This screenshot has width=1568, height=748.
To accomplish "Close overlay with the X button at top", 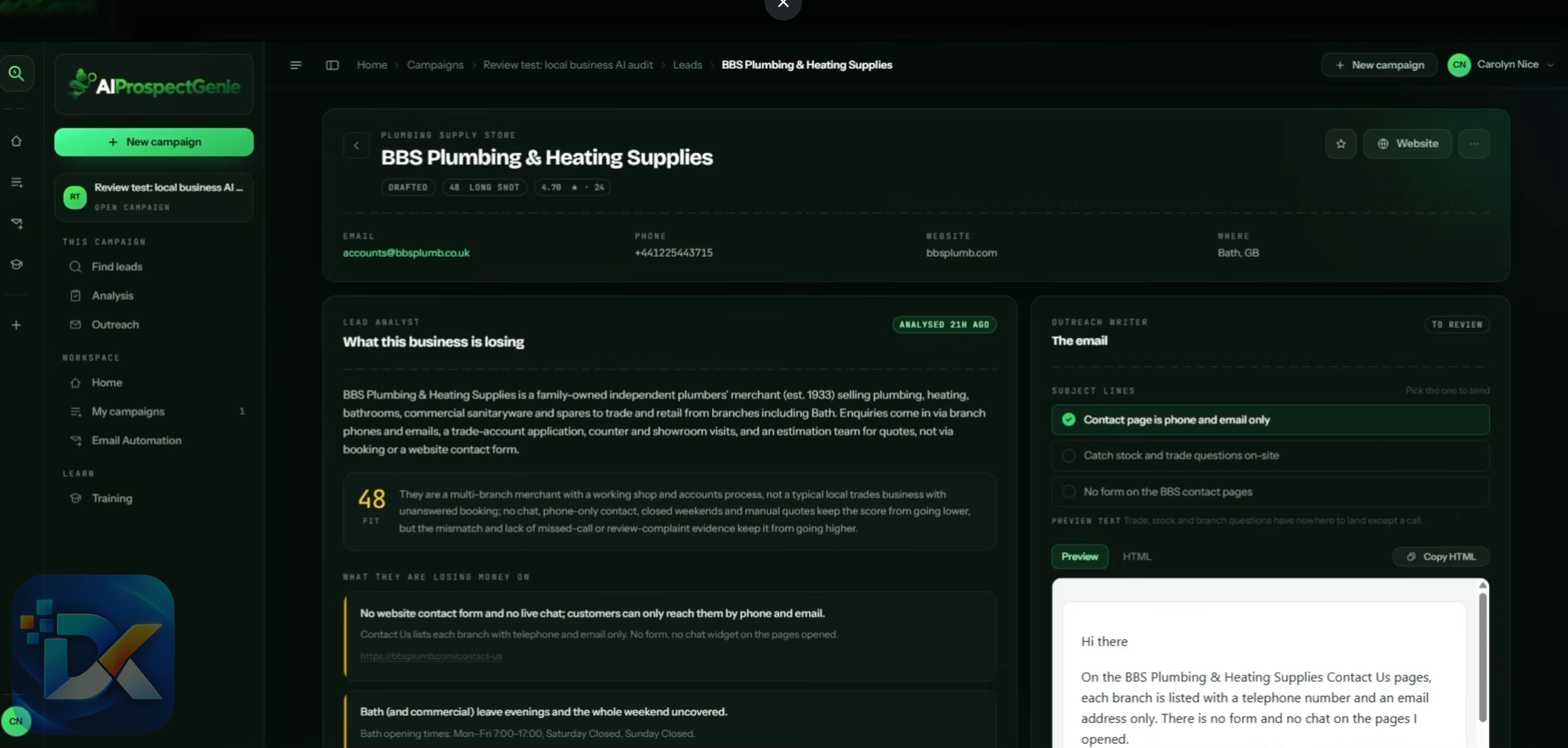I will 783,5.
